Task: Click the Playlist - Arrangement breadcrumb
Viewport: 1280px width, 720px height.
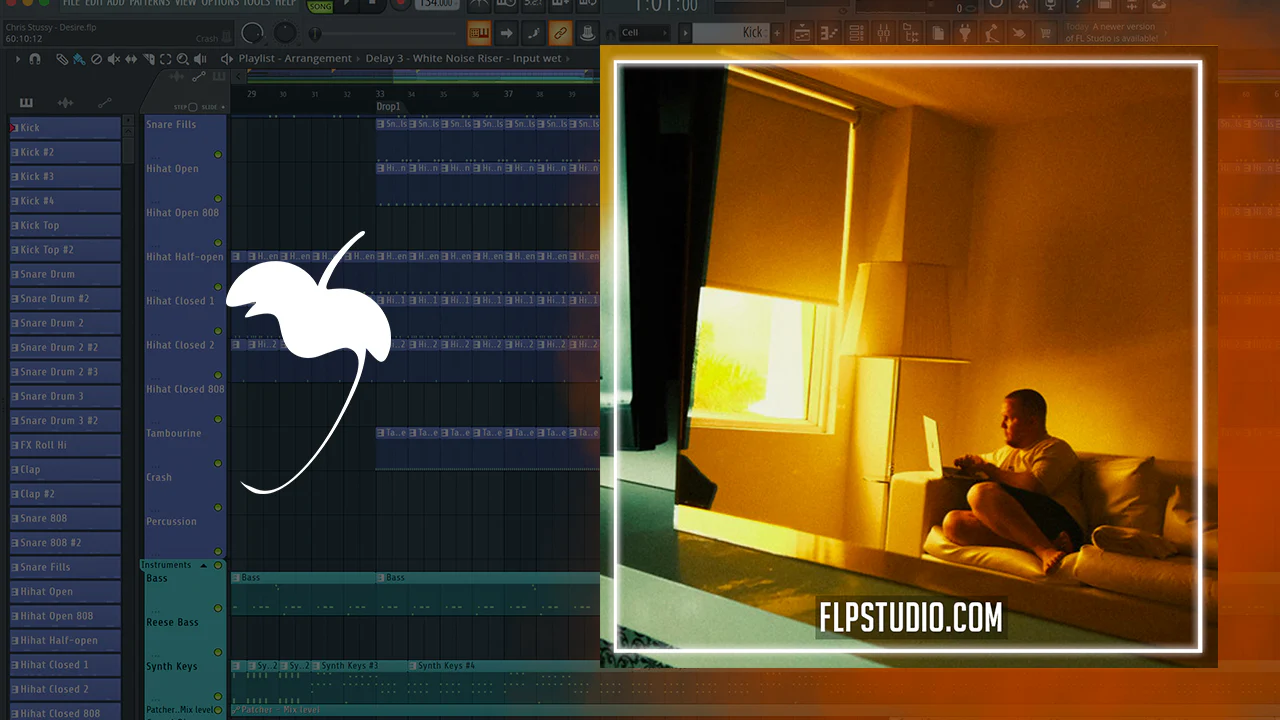Action: [295, 59]
